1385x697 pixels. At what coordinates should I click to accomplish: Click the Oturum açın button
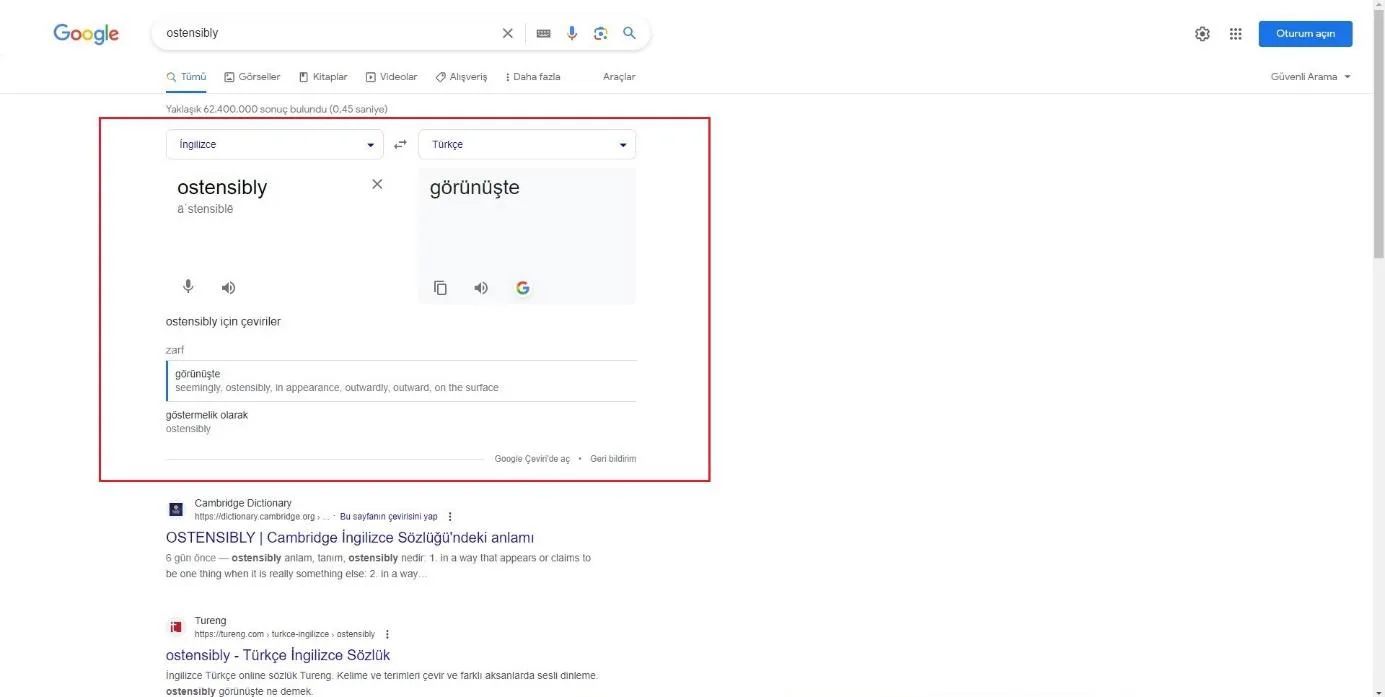click(1305, 34)
